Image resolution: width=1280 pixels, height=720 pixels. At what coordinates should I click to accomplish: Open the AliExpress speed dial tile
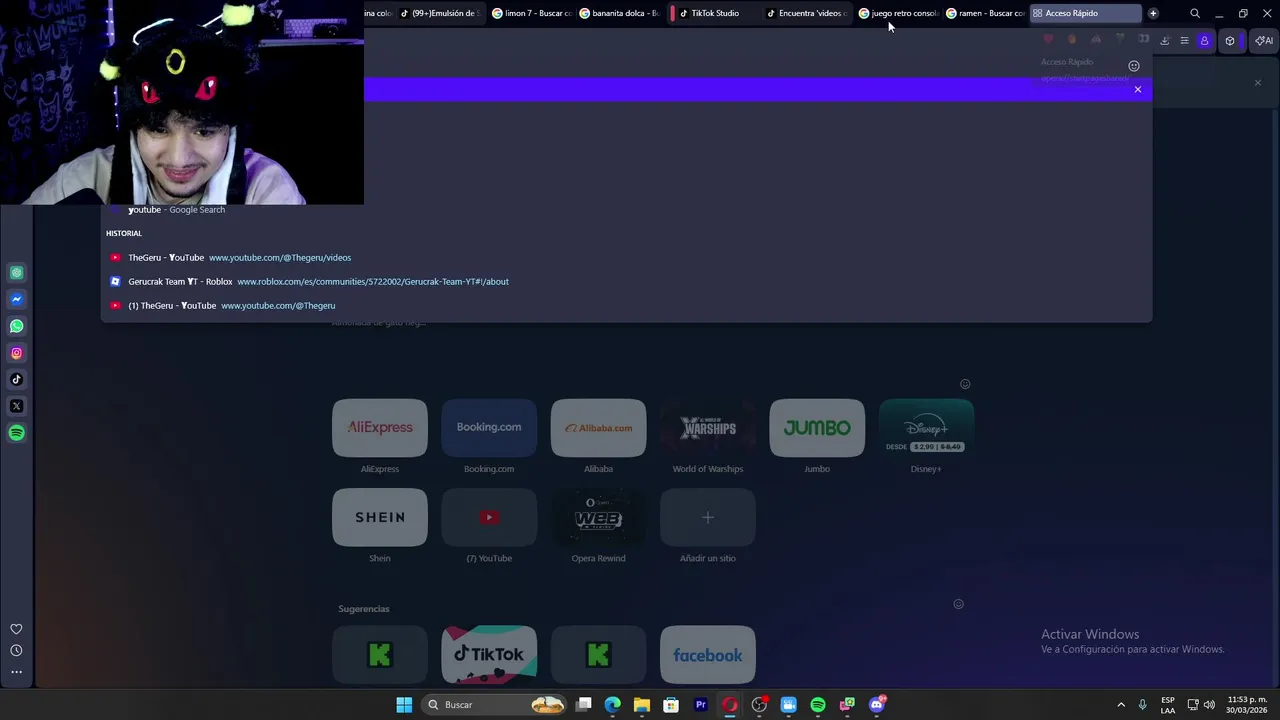coord(380,428)
